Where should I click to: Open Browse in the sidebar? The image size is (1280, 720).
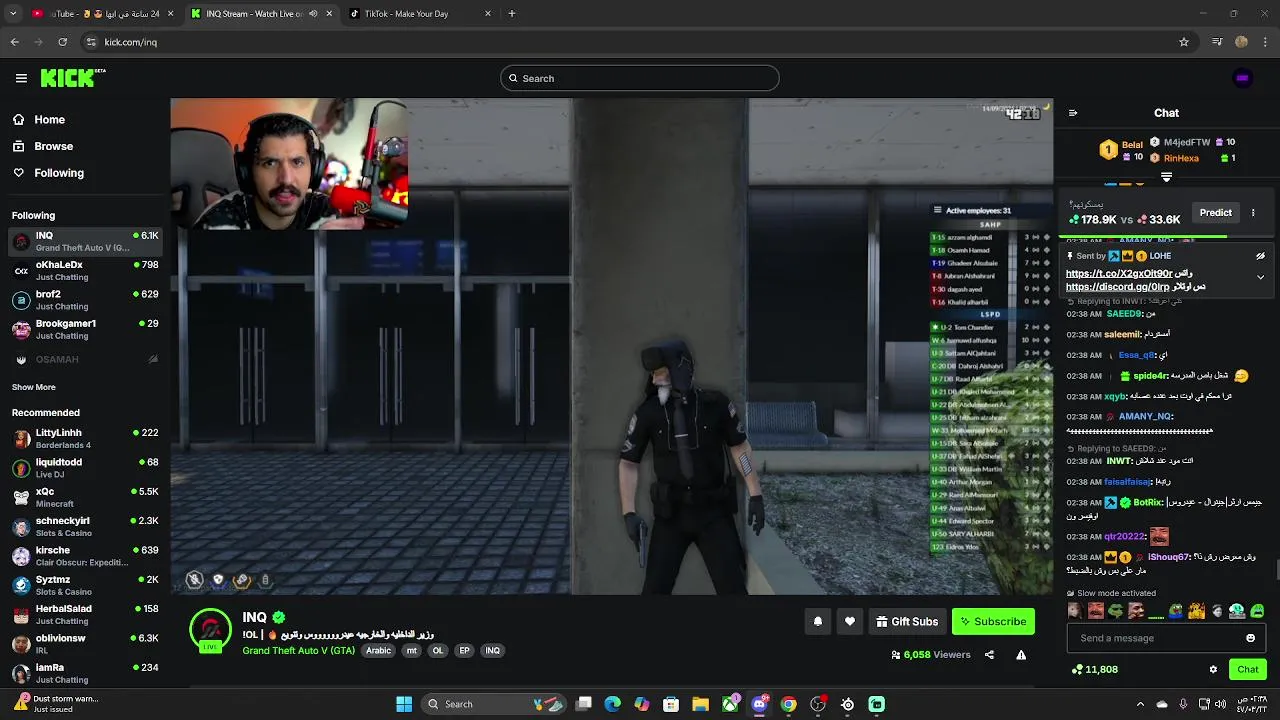coord(53,146)
